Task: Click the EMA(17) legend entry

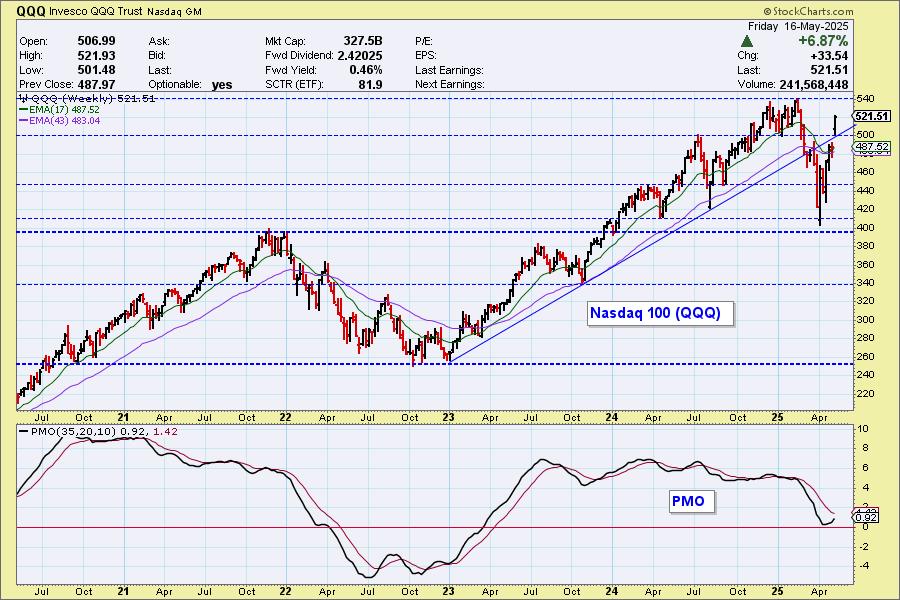Action: pos(60,110)
